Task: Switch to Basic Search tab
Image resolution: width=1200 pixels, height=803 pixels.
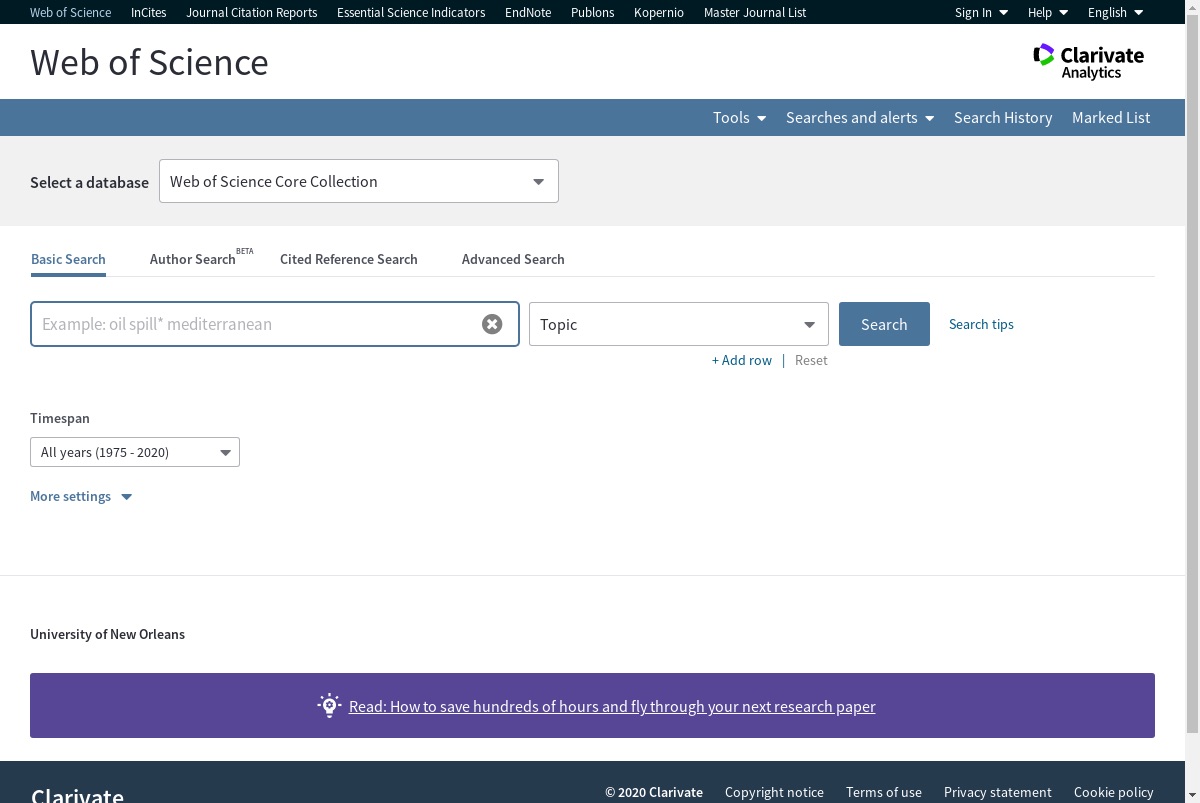Action: click(x=68, y=259)
